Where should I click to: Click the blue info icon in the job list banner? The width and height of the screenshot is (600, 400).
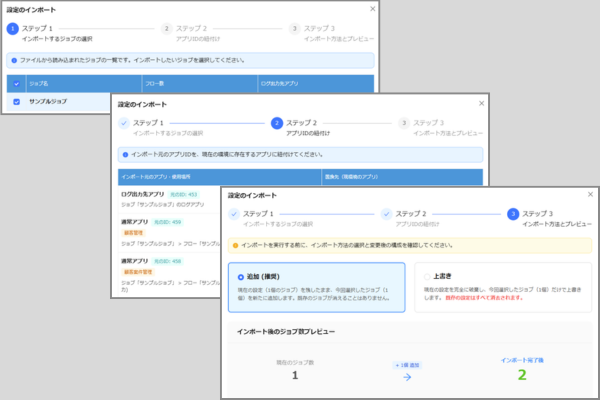(14, 60)
